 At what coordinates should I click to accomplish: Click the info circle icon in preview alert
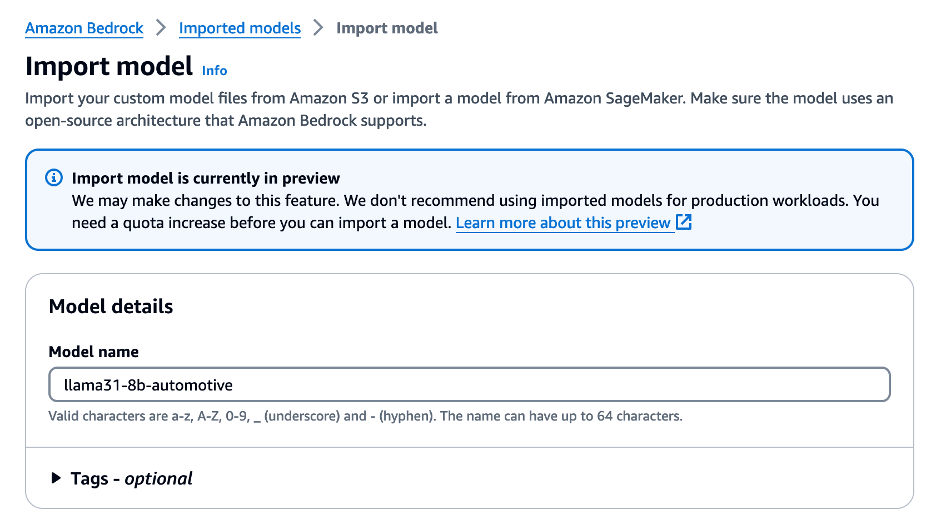click(x=54, y=178)
